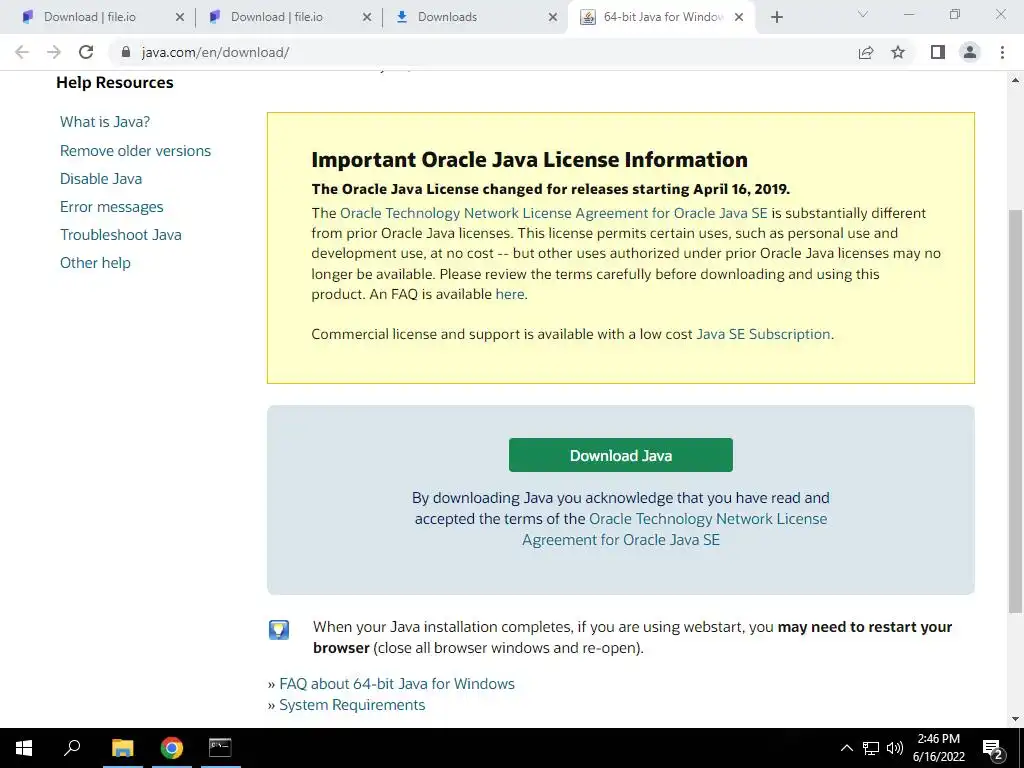The width and height of the screenshot is (1024, 768).
Task: Click Important Oracle Java License Information heading
Action: coord(530,160)
